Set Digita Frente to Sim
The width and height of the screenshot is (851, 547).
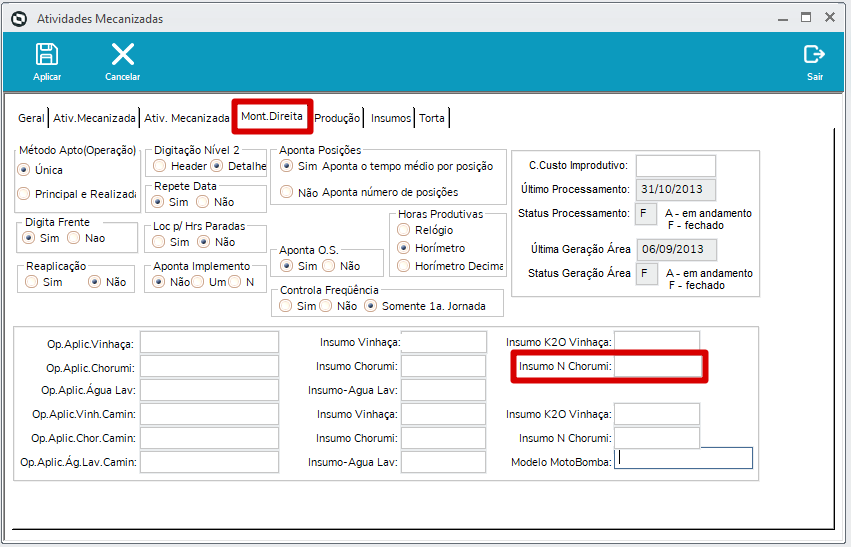pyautogui.click(x=28, y=238)
